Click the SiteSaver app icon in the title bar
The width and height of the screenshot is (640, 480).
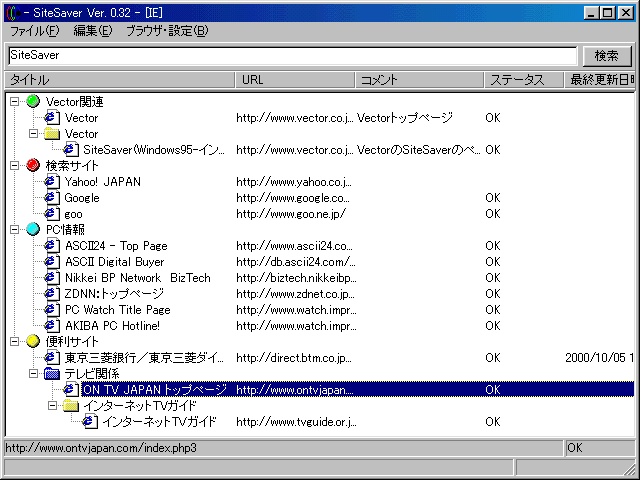point(13,13)
